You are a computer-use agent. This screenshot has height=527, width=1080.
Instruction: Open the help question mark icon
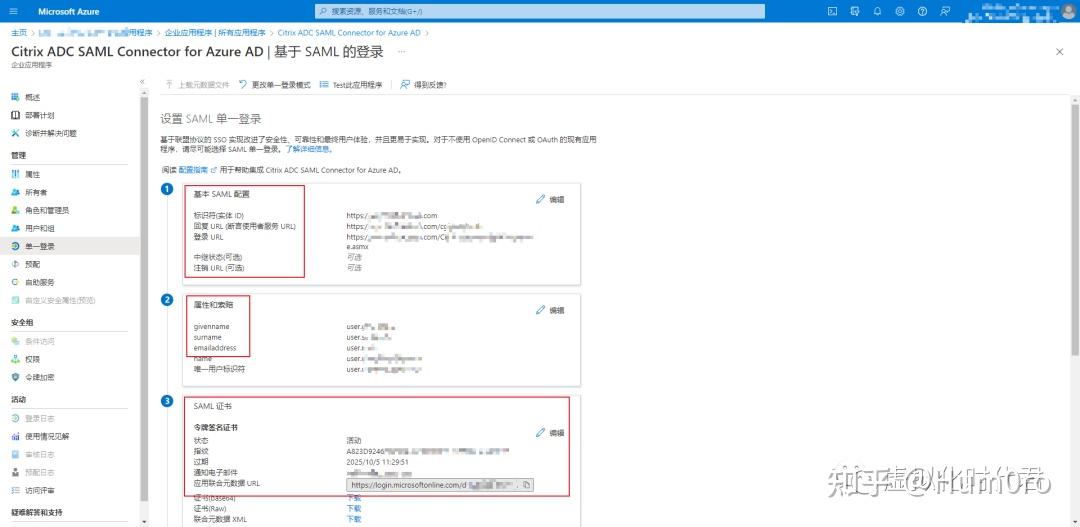[922, 12]
